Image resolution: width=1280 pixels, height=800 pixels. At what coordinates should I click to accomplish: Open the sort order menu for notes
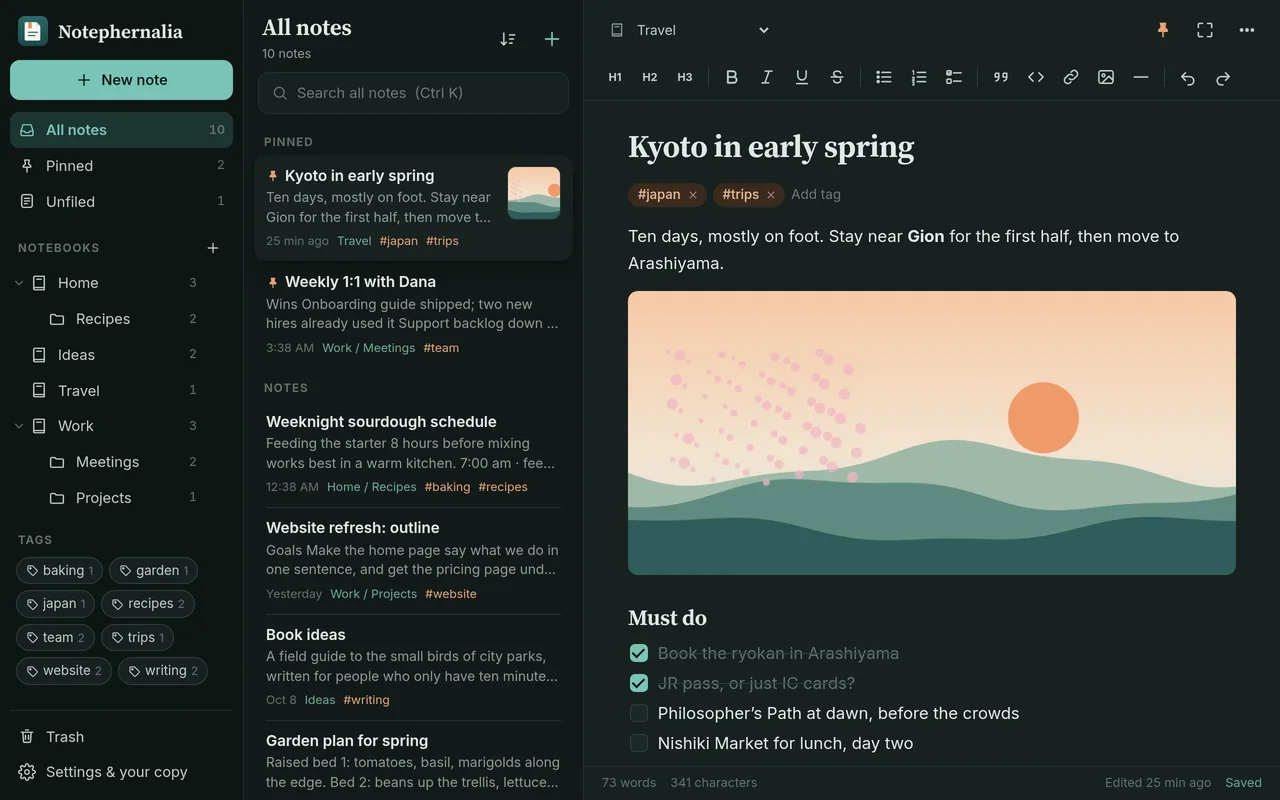508,39
